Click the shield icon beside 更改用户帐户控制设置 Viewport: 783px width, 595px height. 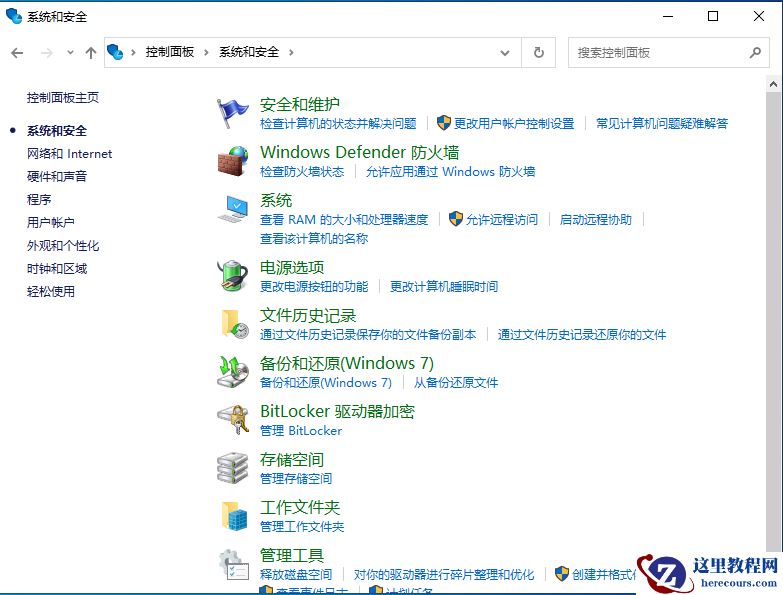pos(443,123)
